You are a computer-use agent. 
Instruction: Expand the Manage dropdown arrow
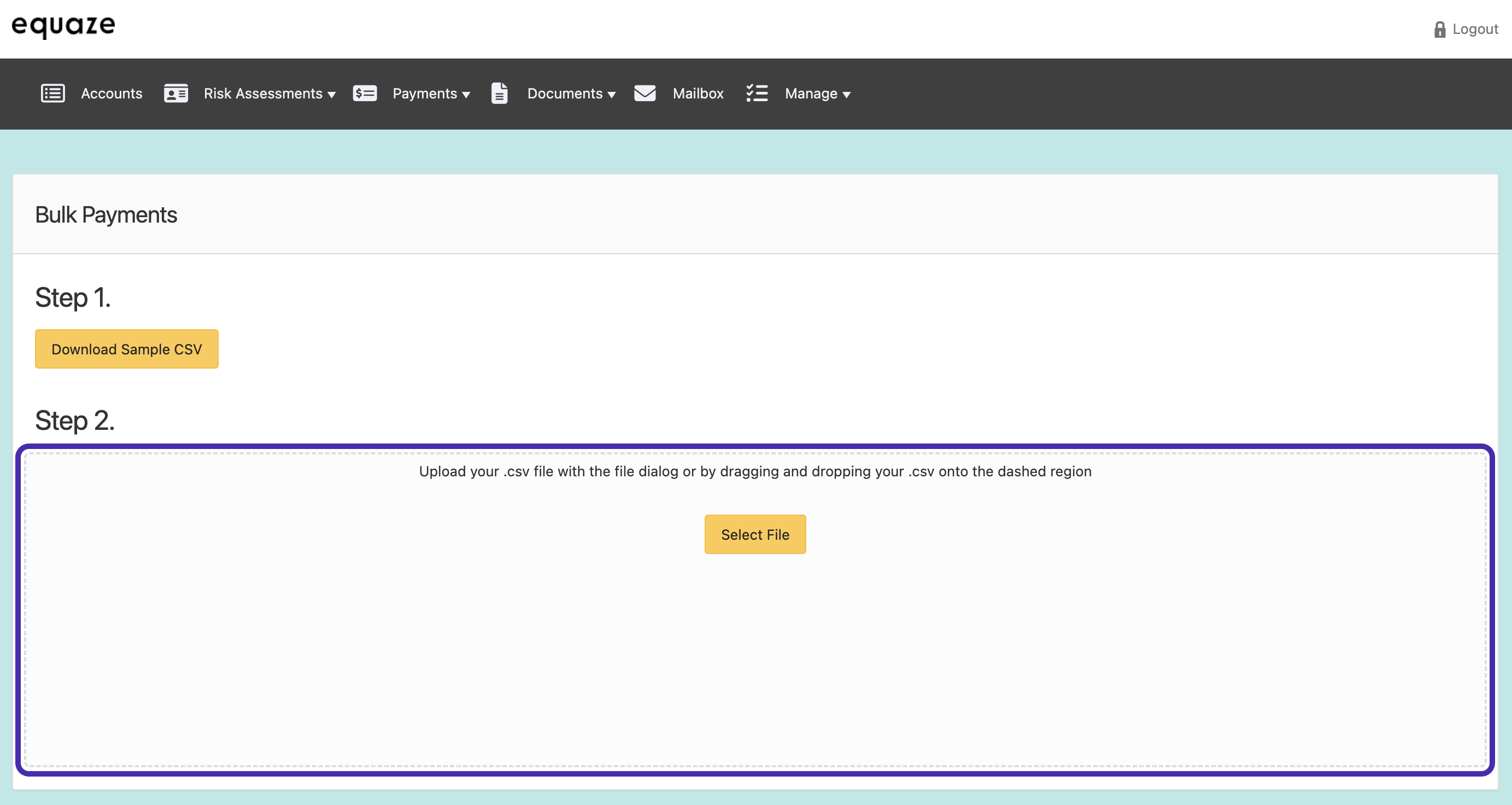coord(846,95)
